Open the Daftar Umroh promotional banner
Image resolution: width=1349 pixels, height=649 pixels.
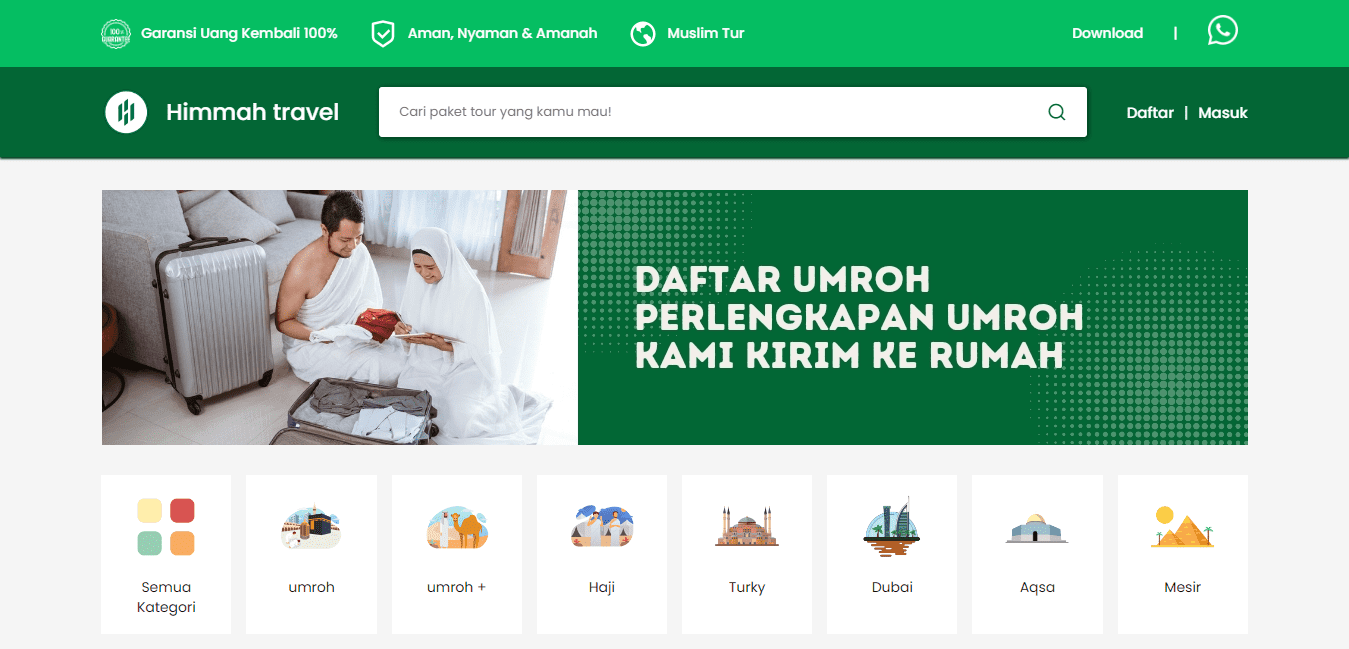(675, 317)
